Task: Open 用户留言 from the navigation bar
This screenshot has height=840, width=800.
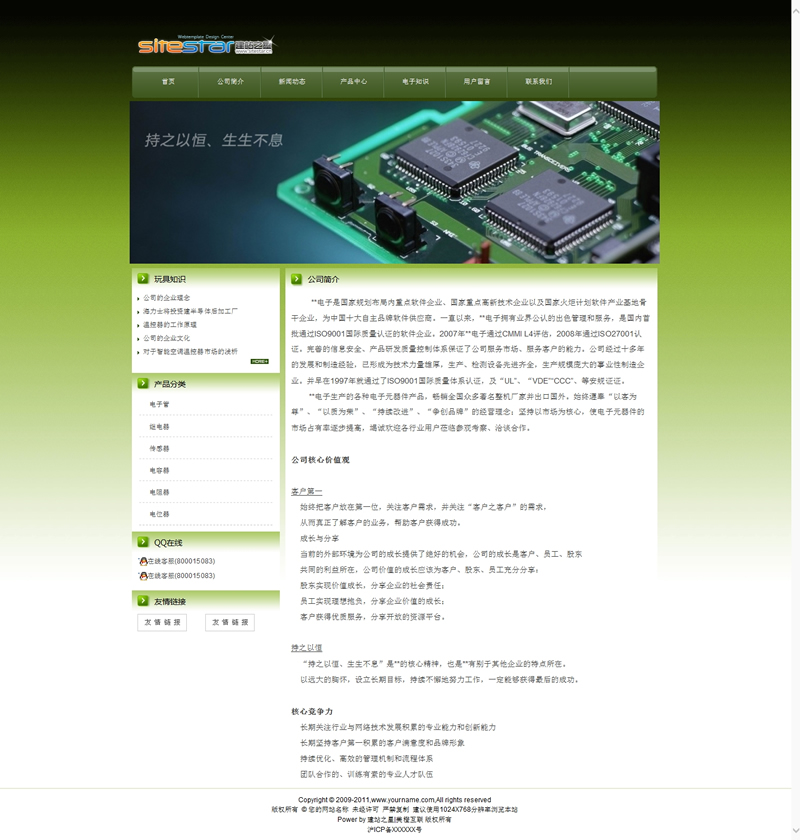Action: point(477,82)
